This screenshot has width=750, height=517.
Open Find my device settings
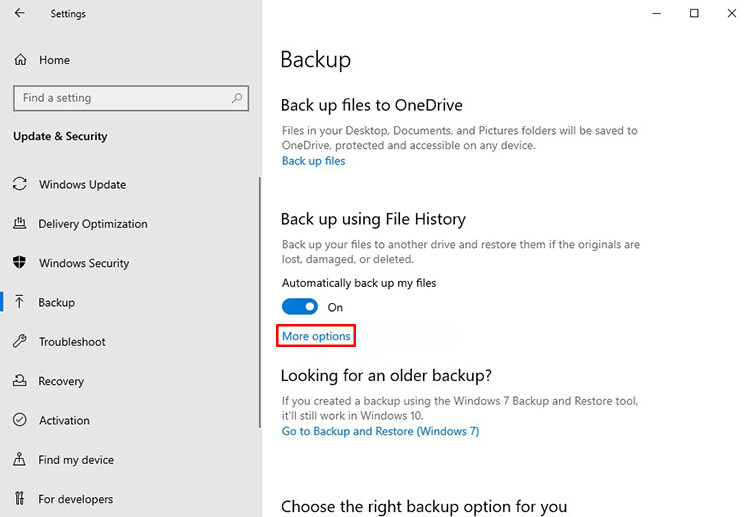click(x=76, y=460)
